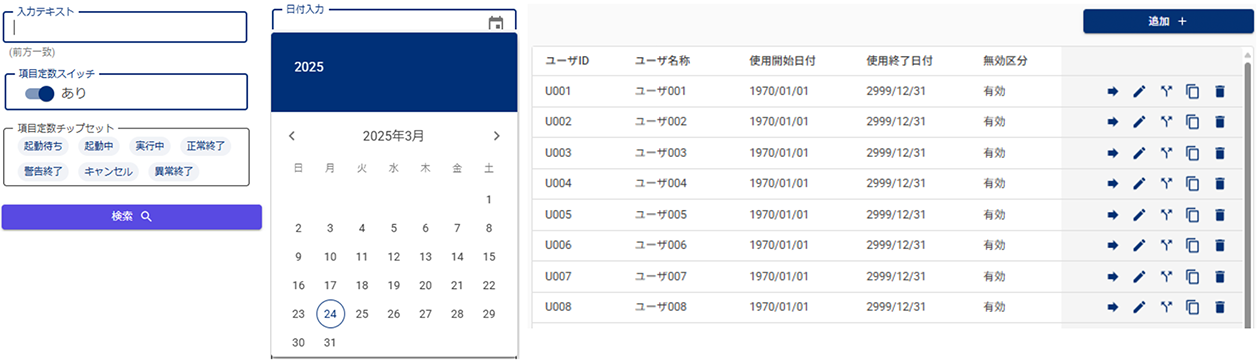The height and width of the screenshot is (361, 1260).
Task: Focus the 入力テキスト input field
Action: [124, 27]
